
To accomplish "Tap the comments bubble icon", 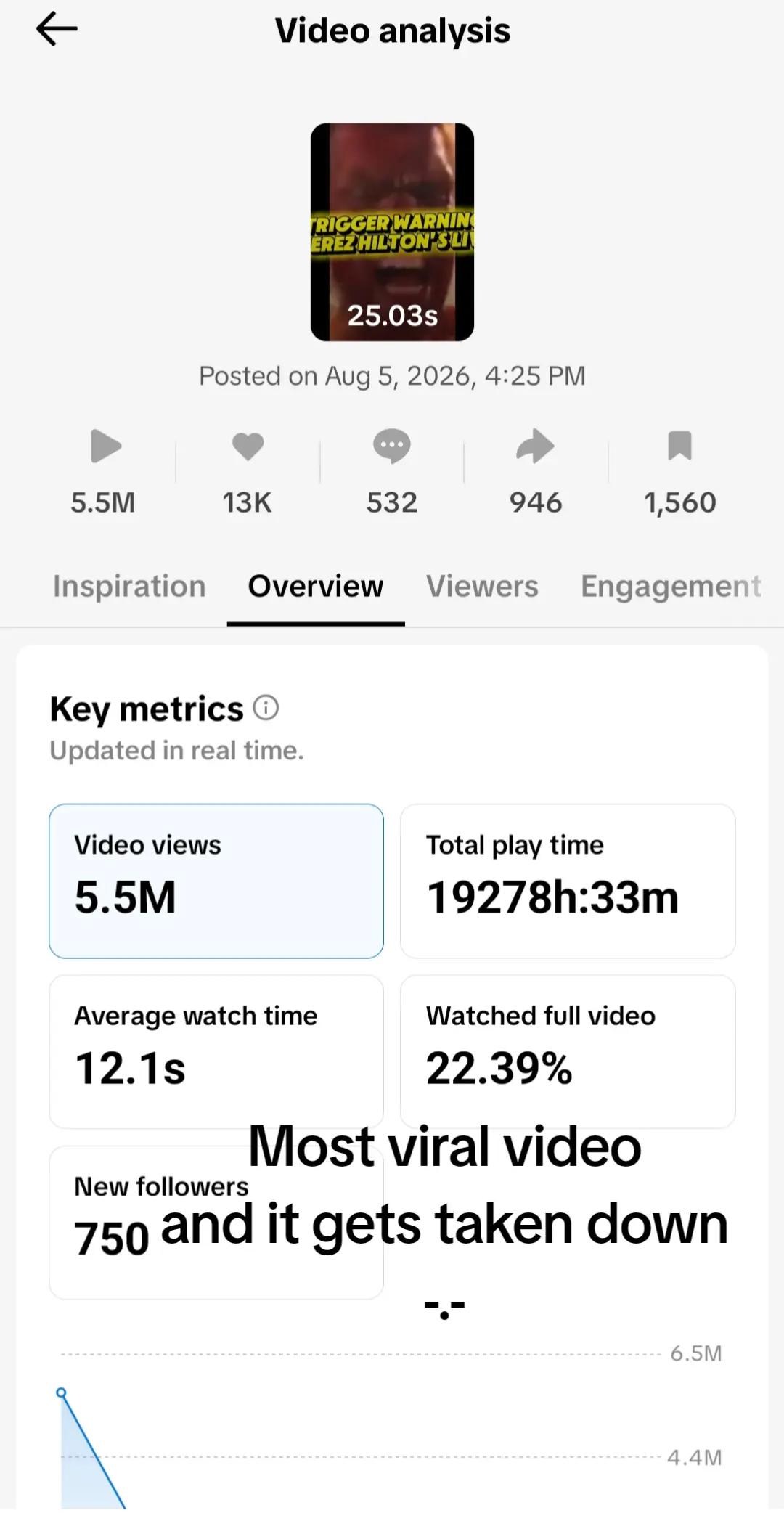I will tap(392, 446).
